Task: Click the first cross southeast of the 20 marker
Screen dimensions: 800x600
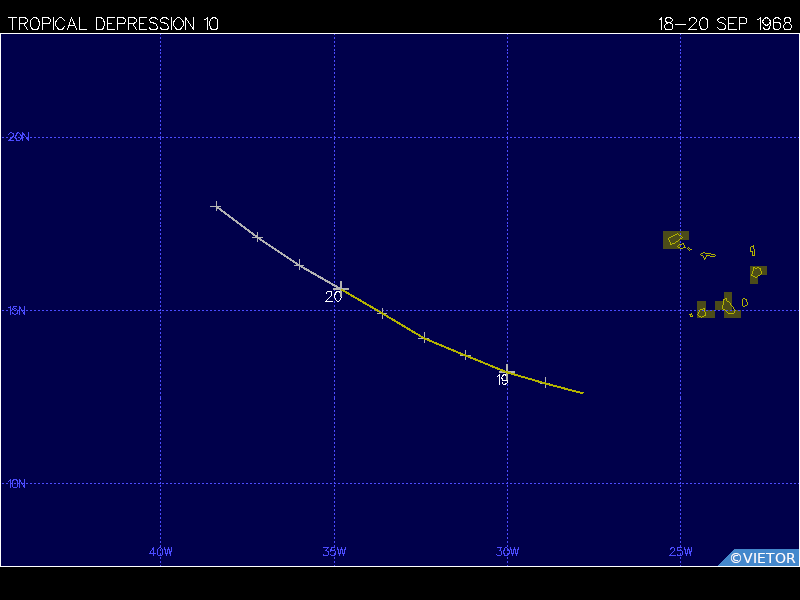Action: (x=382, y=313)
